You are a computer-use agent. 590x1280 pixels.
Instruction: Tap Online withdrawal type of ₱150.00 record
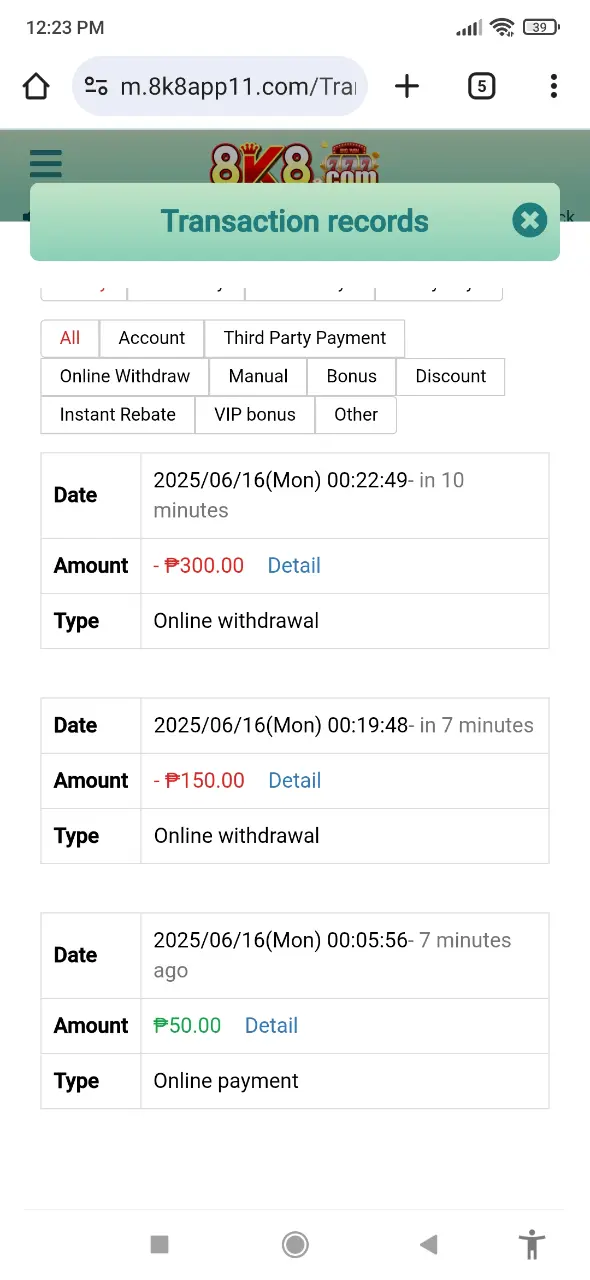(236, 836)
